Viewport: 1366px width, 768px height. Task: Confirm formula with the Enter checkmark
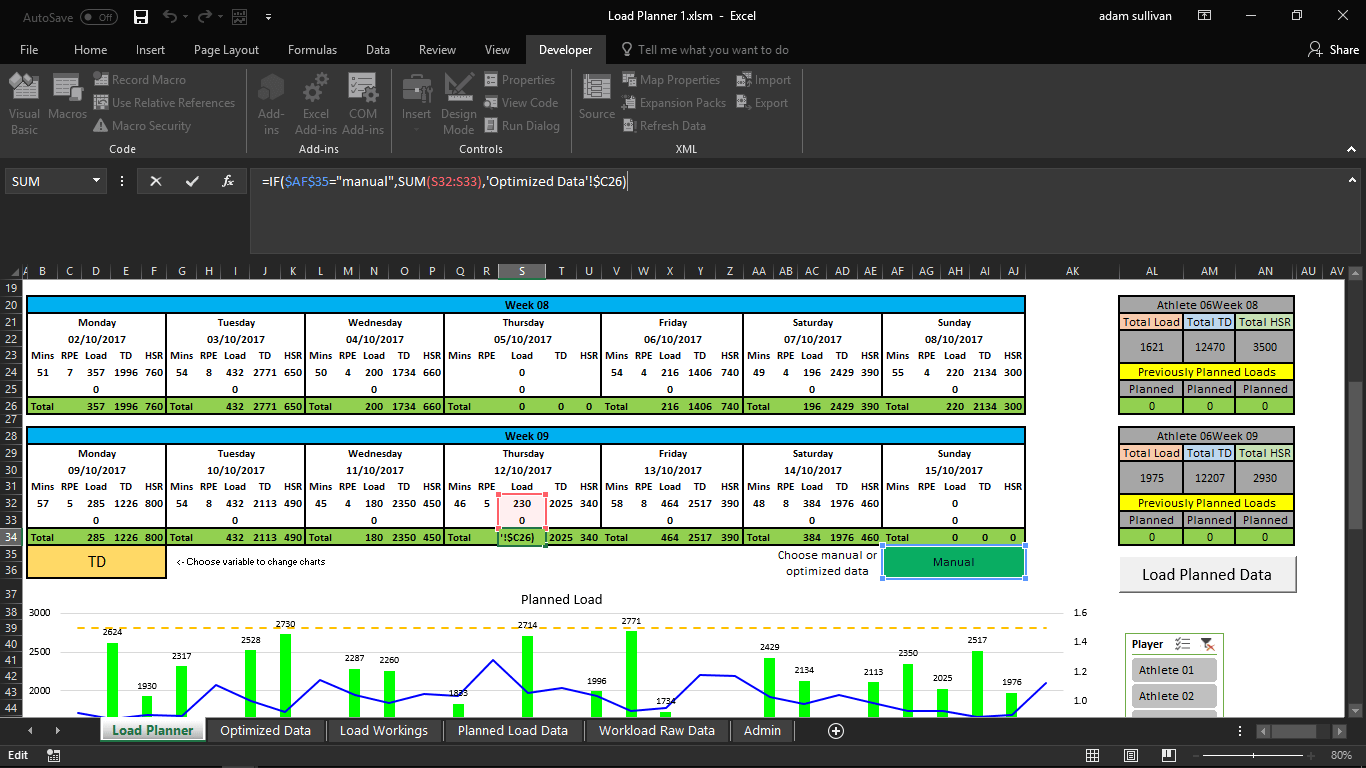pyautogui.click(x=192, y=181)
